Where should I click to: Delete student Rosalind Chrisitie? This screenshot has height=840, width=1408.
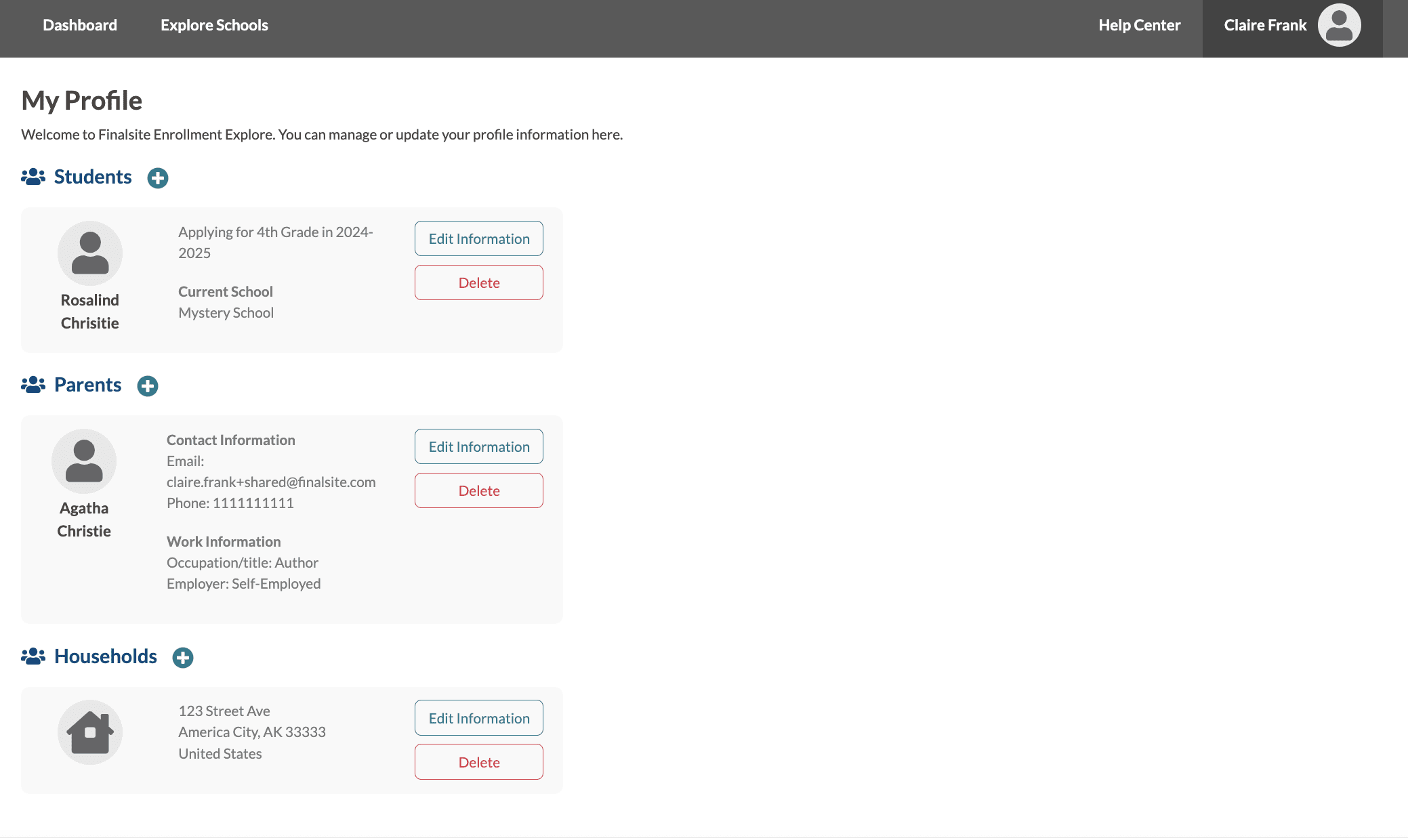[x=479, y=282]
